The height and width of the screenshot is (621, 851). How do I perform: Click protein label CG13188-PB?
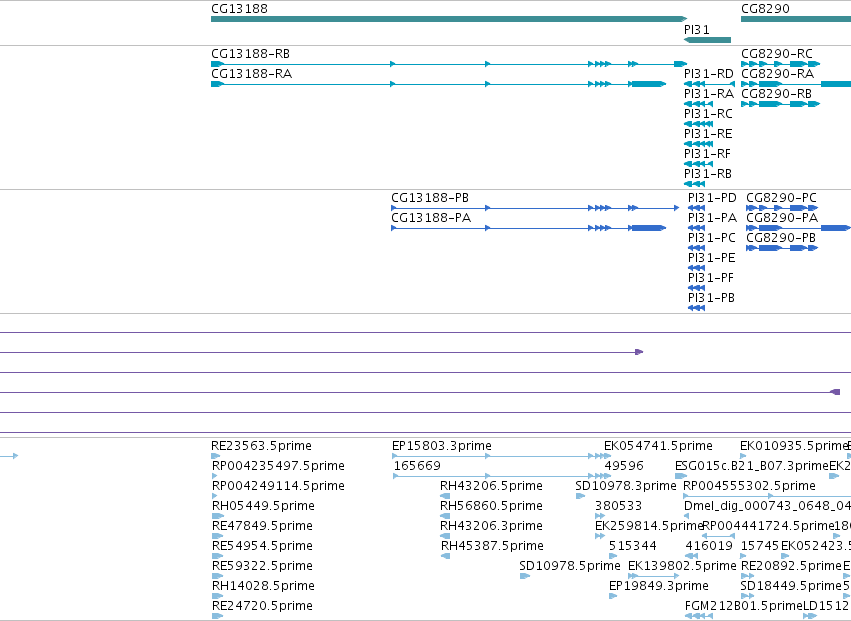click(430, 198)
